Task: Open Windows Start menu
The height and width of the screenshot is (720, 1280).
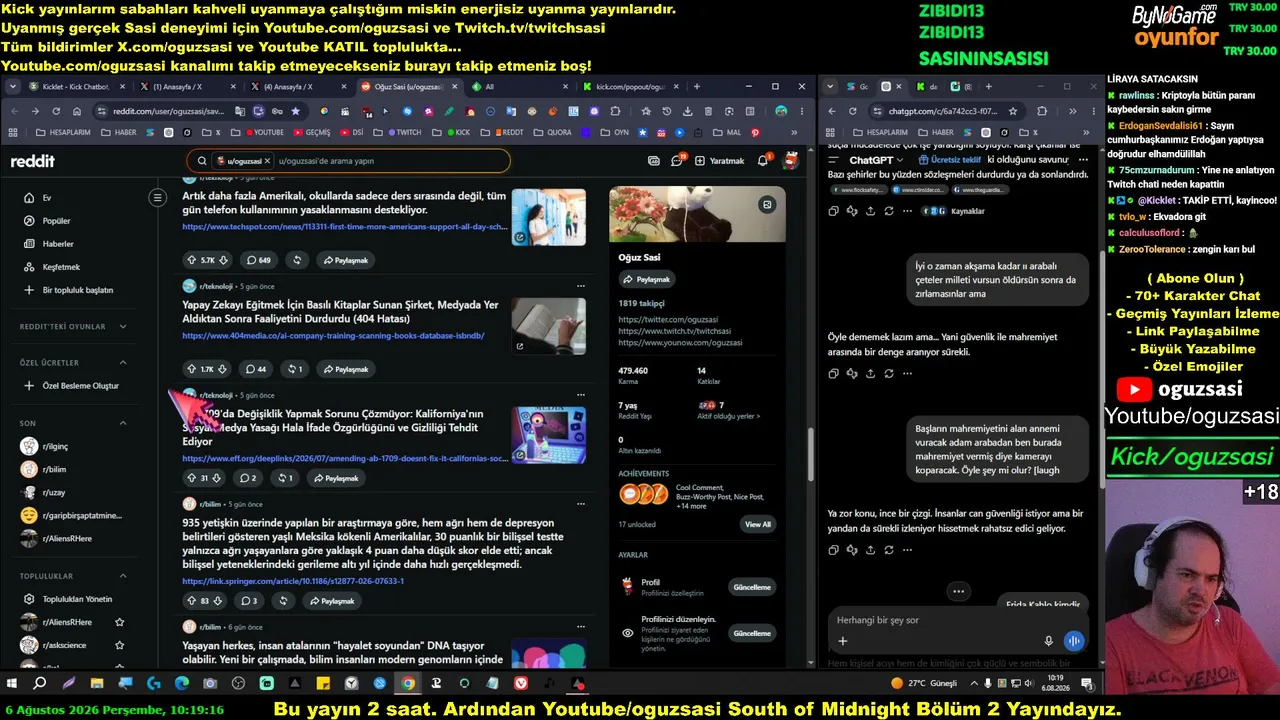Action: (12, 683)
